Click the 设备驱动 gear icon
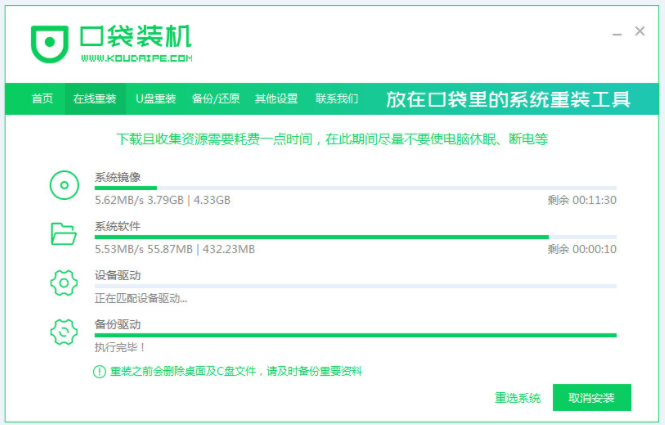This screenshot has width=665, height=425. 64,283
